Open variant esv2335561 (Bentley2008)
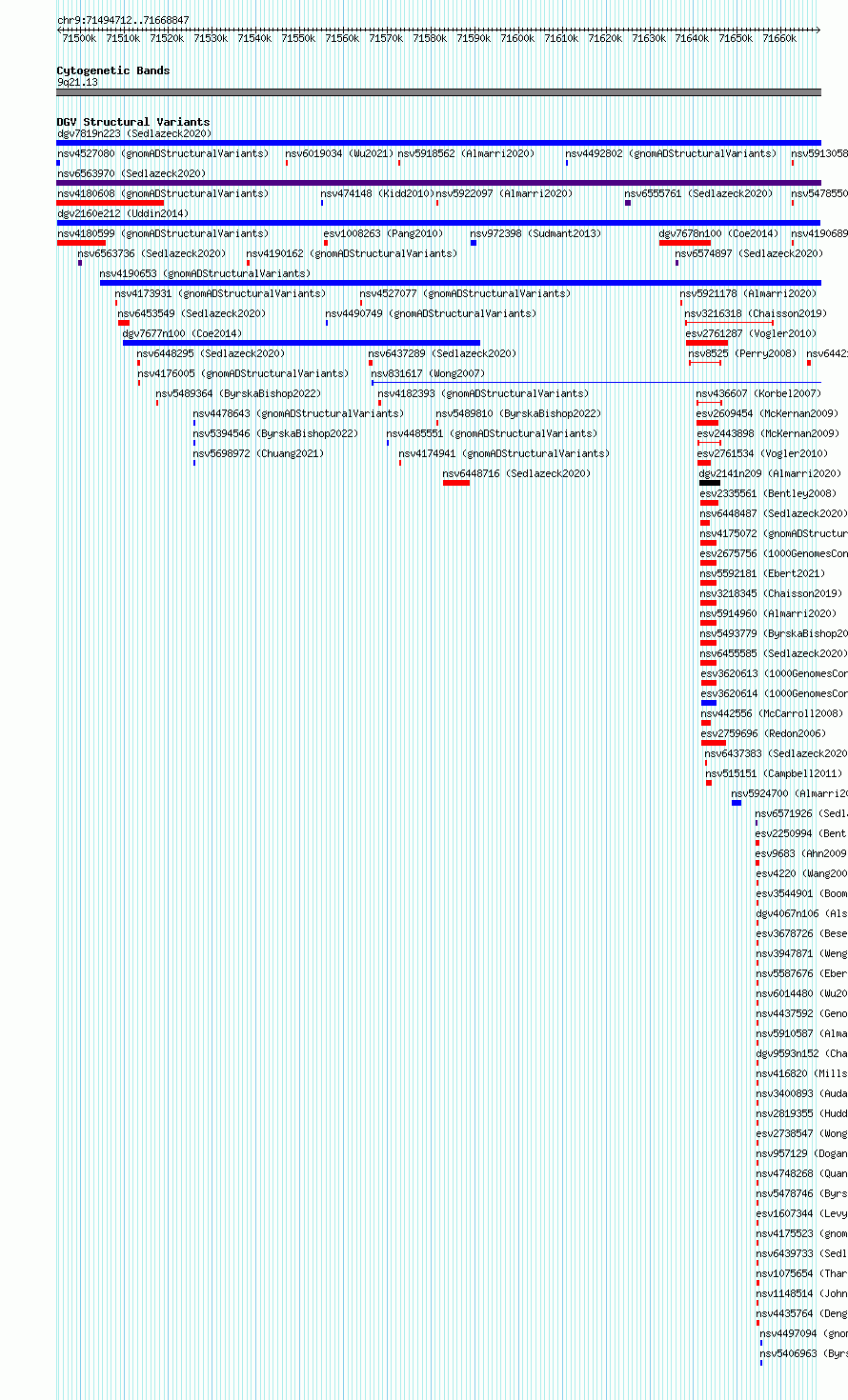 coord(769,493)
